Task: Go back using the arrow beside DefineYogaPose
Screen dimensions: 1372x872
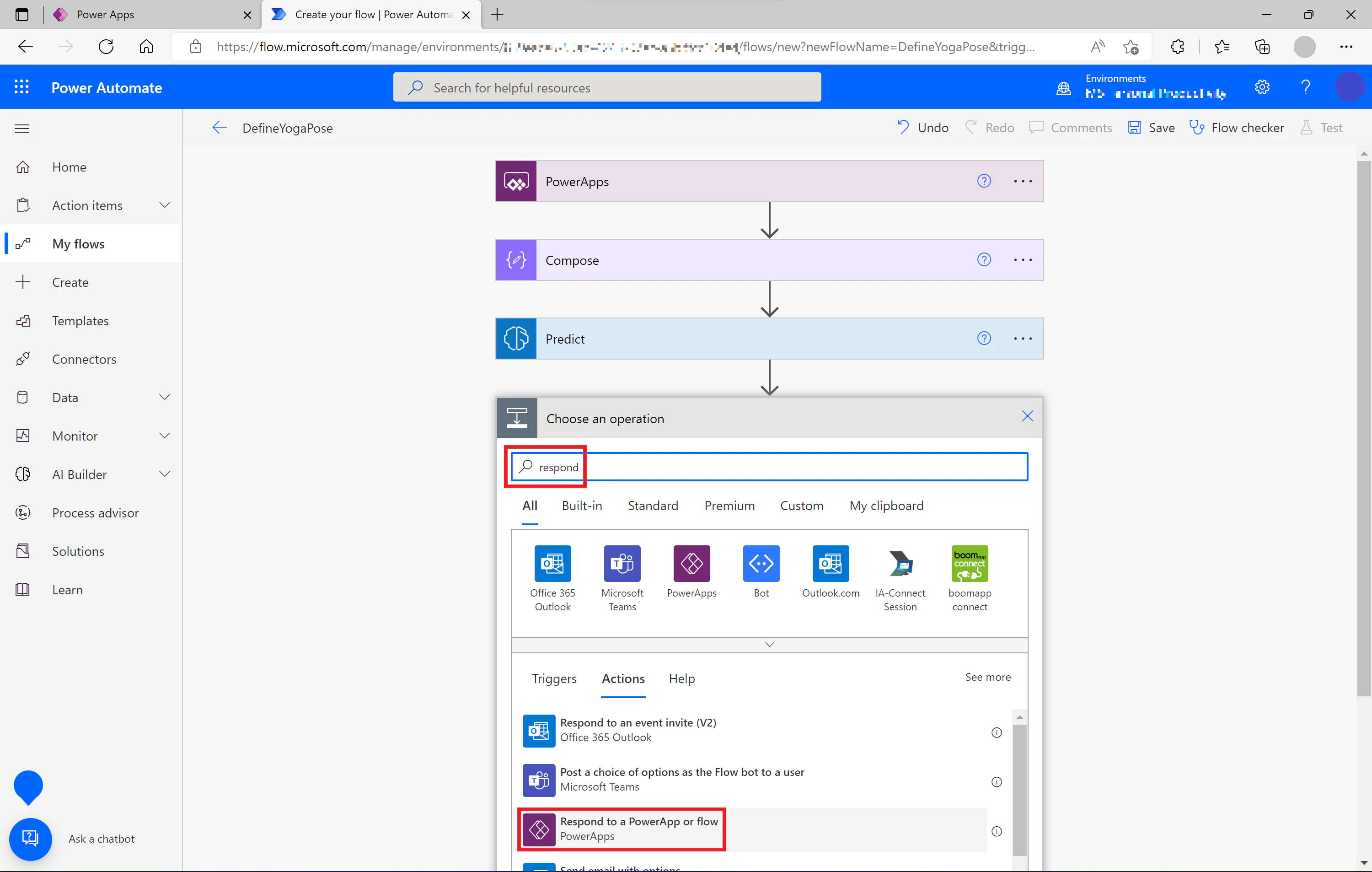Action: coord(220,128)
